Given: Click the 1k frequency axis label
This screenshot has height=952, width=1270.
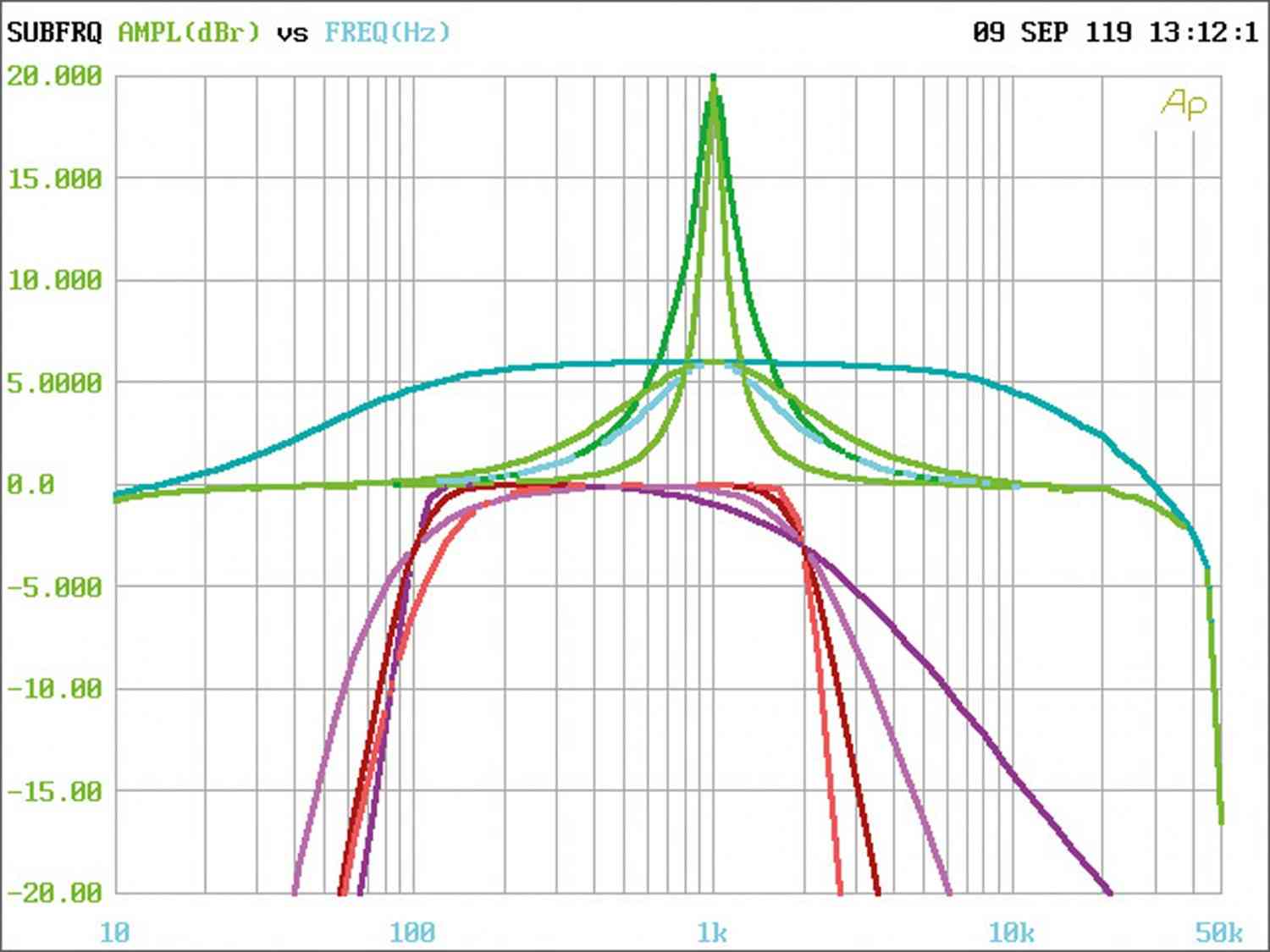Looking at the screenshot, I should coord(712,933).
